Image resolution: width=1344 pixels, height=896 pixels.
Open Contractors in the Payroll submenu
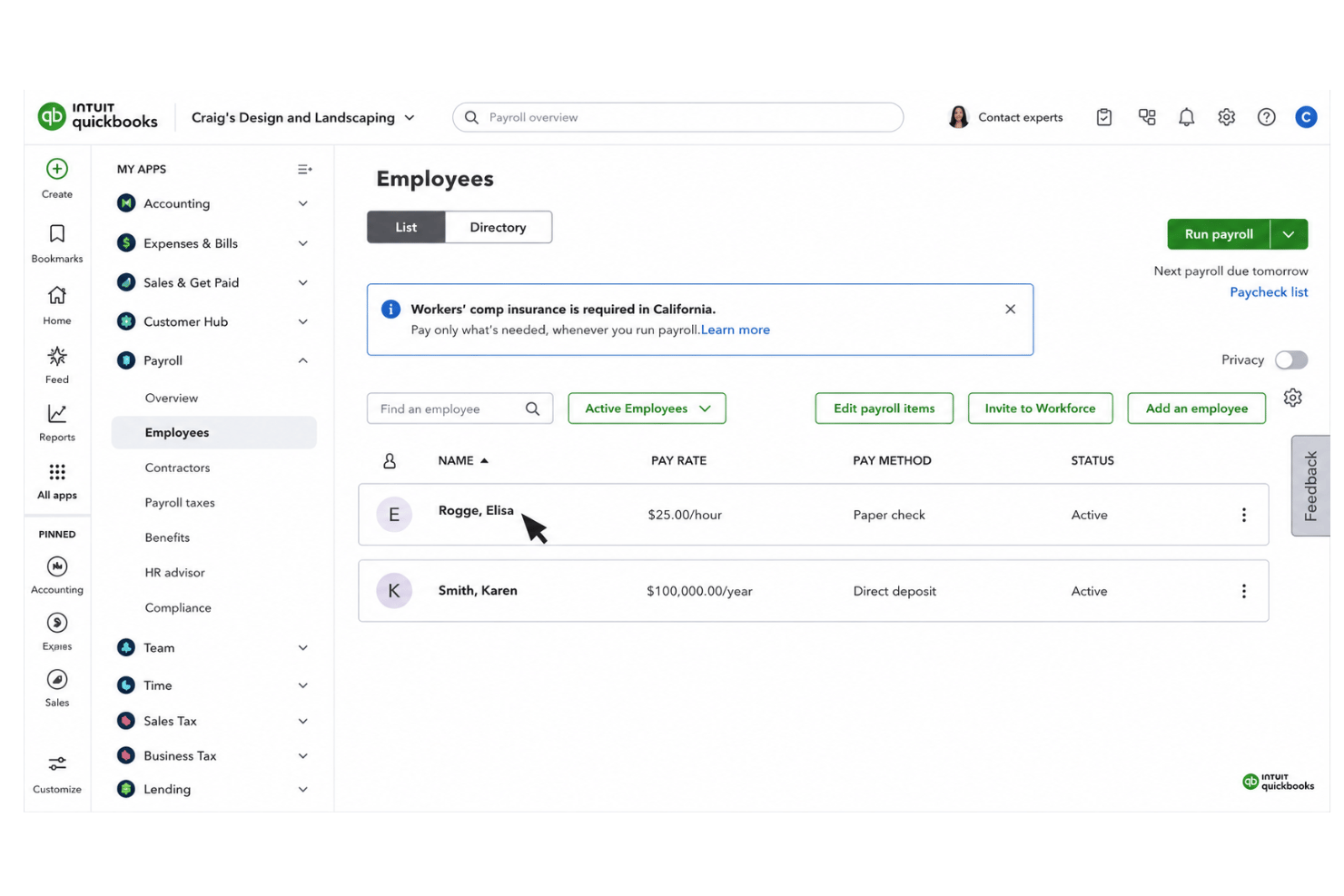177,468
